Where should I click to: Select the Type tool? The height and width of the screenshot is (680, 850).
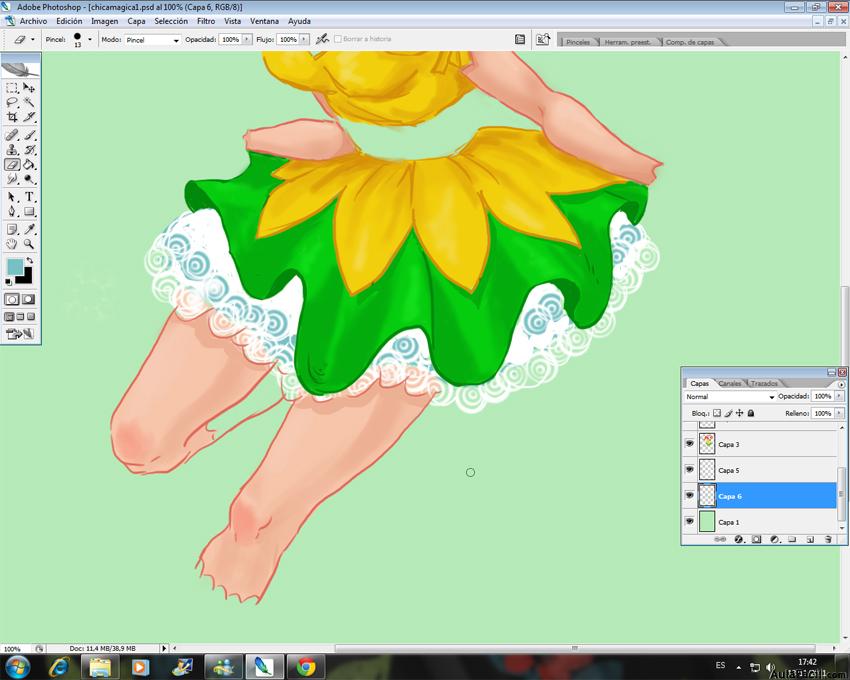point(29,197)
